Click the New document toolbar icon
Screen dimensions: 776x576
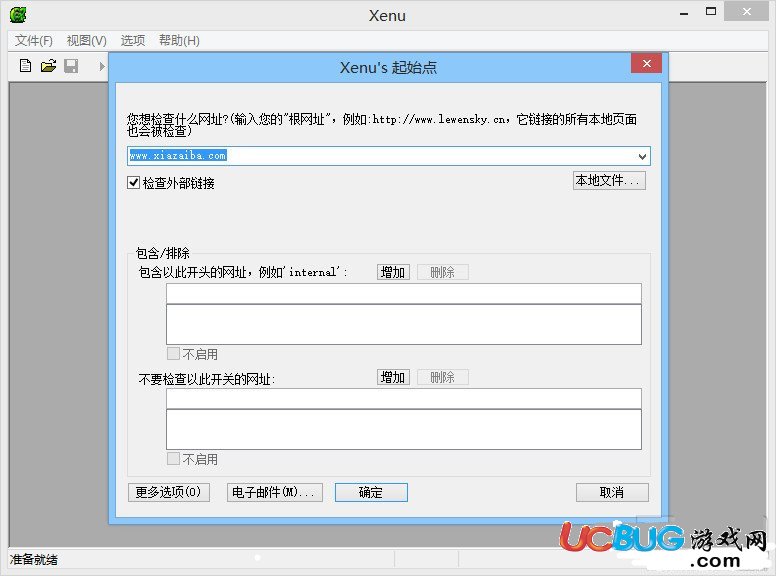tap(25, 66)
